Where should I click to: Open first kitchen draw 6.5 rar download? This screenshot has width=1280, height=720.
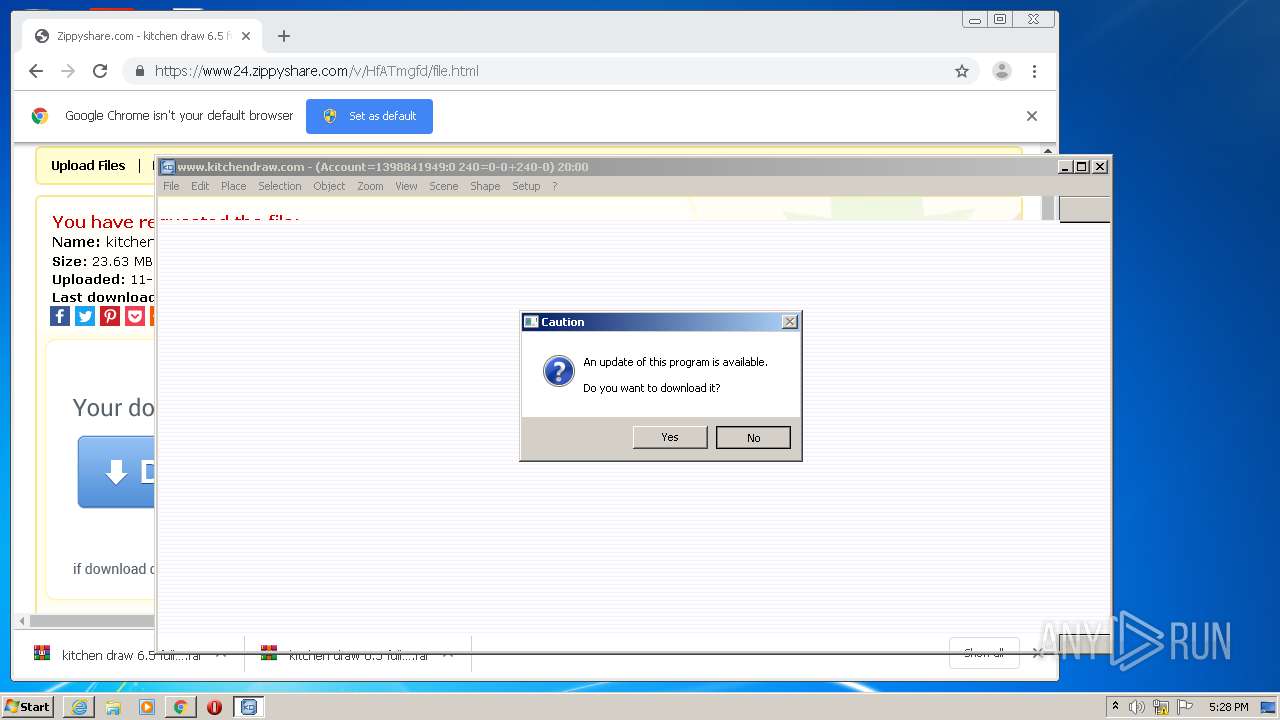tap(129, 655)
